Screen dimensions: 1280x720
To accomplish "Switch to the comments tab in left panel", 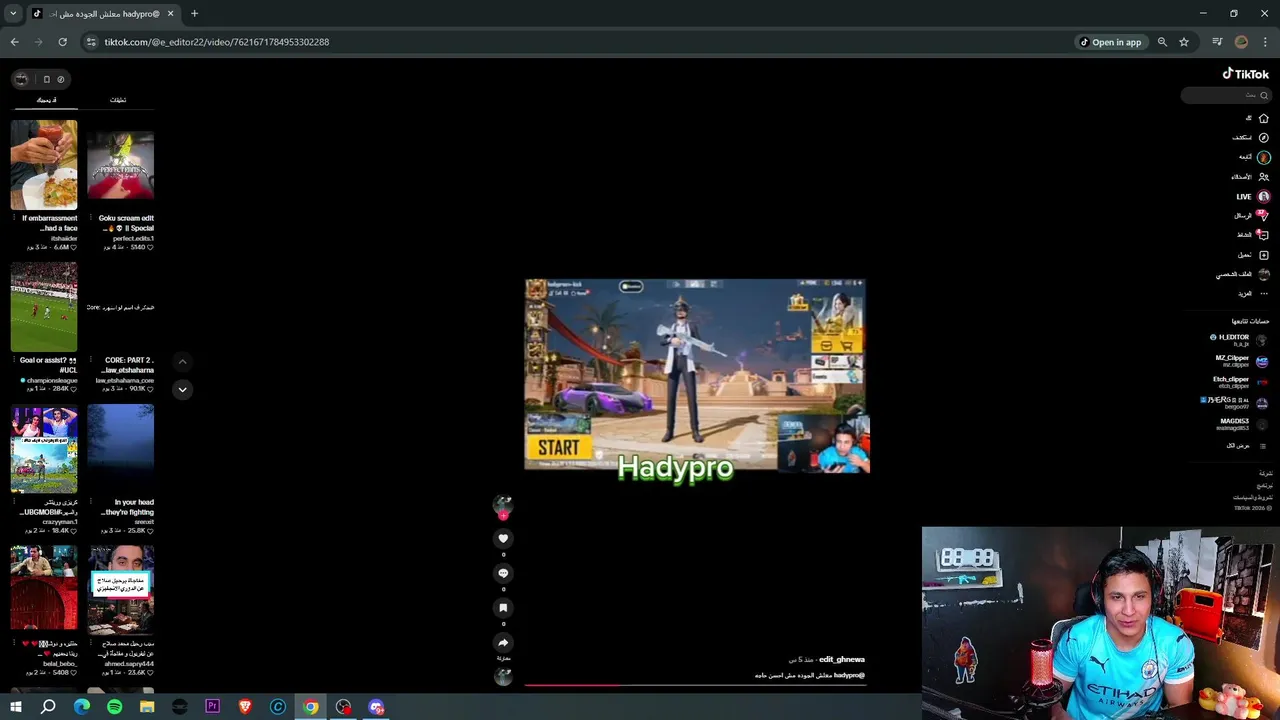I will point(118,100).
